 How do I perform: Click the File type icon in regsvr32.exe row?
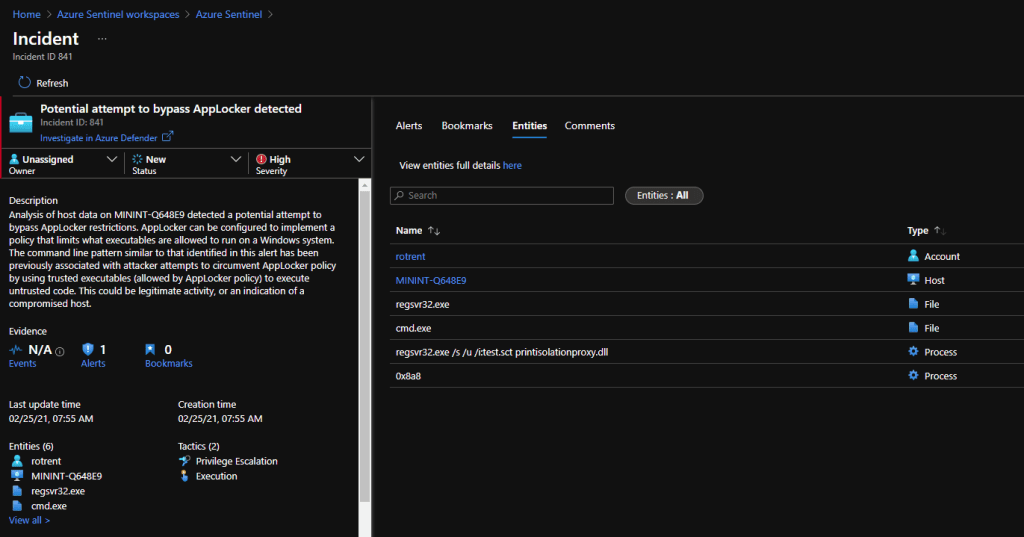pyautogui.click(x=913, y=304)
